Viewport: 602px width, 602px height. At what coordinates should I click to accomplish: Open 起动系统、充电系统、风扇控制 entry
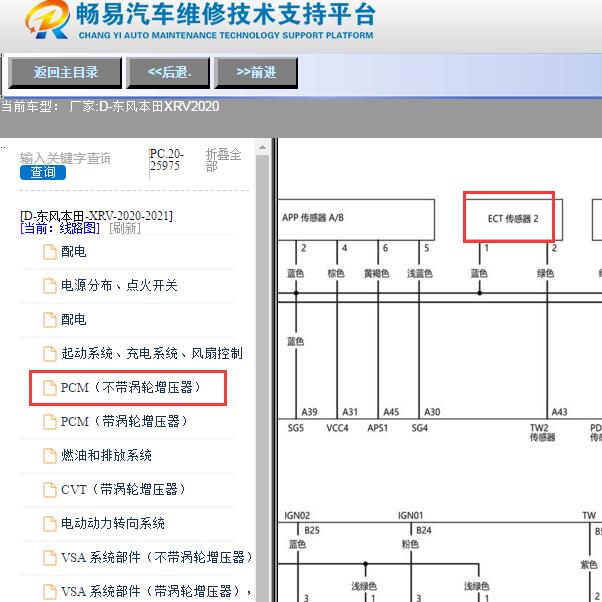pos(152,354)
